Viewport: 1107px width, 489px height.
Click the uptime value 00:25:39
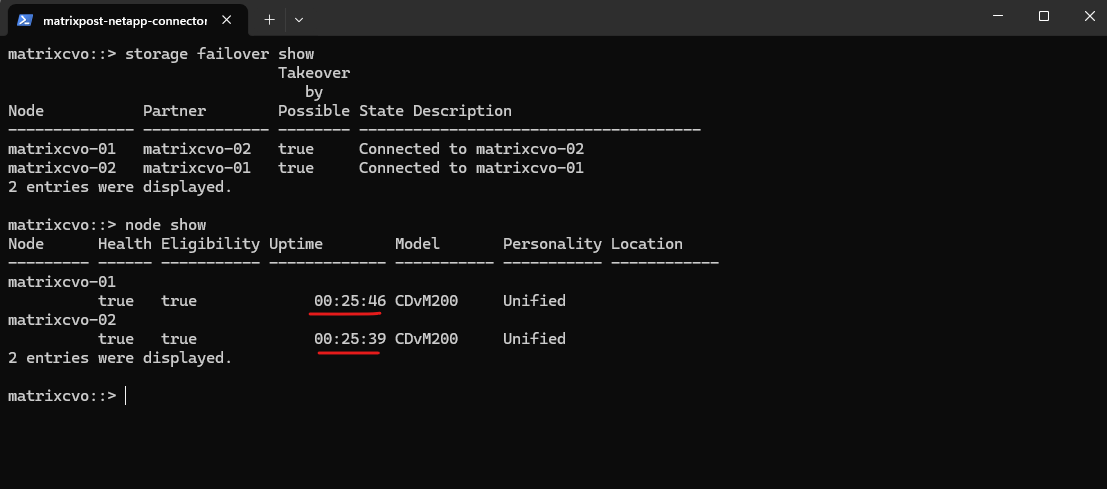click(x=350, y=339)
